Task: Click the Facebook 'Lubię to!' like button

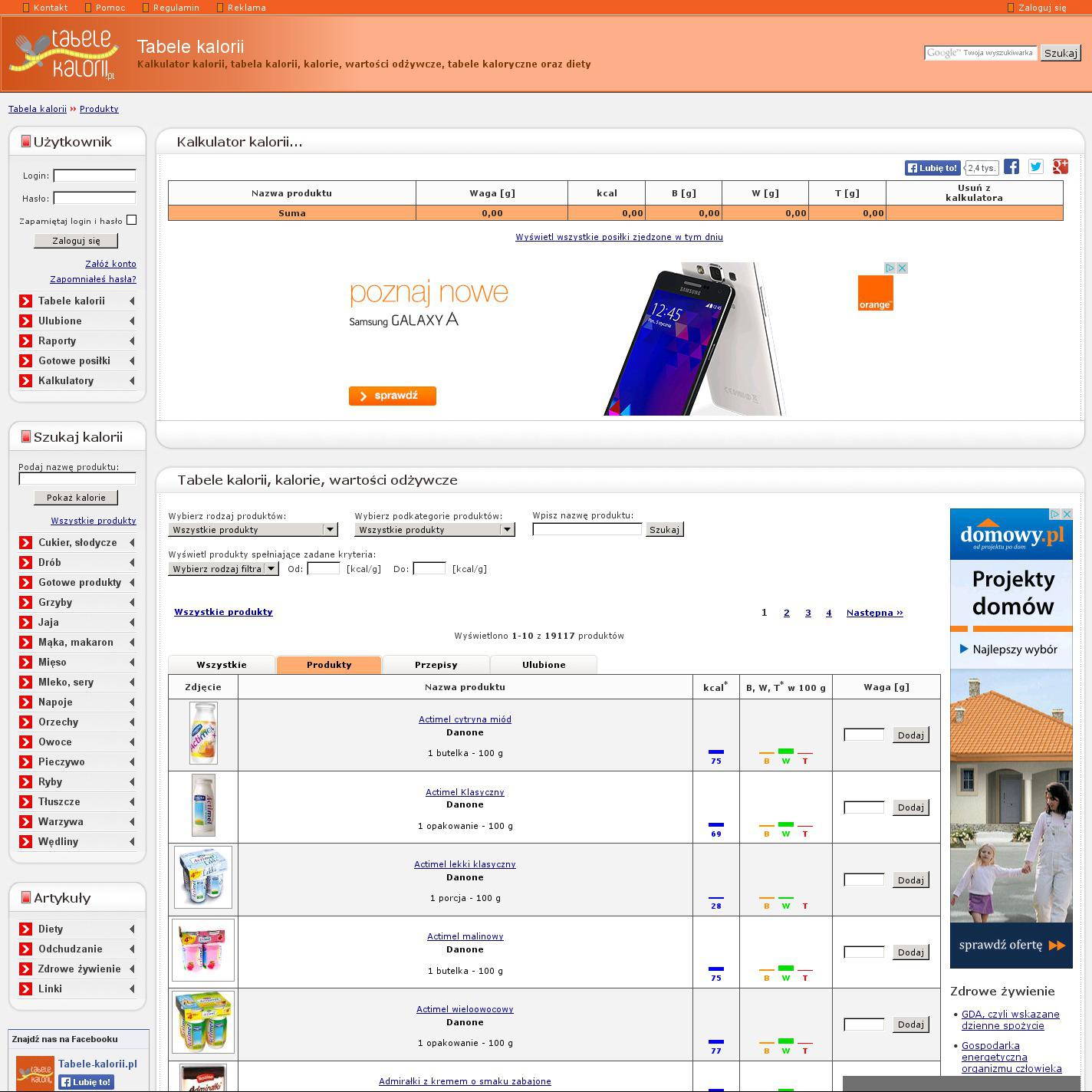Action: (932, 168)
